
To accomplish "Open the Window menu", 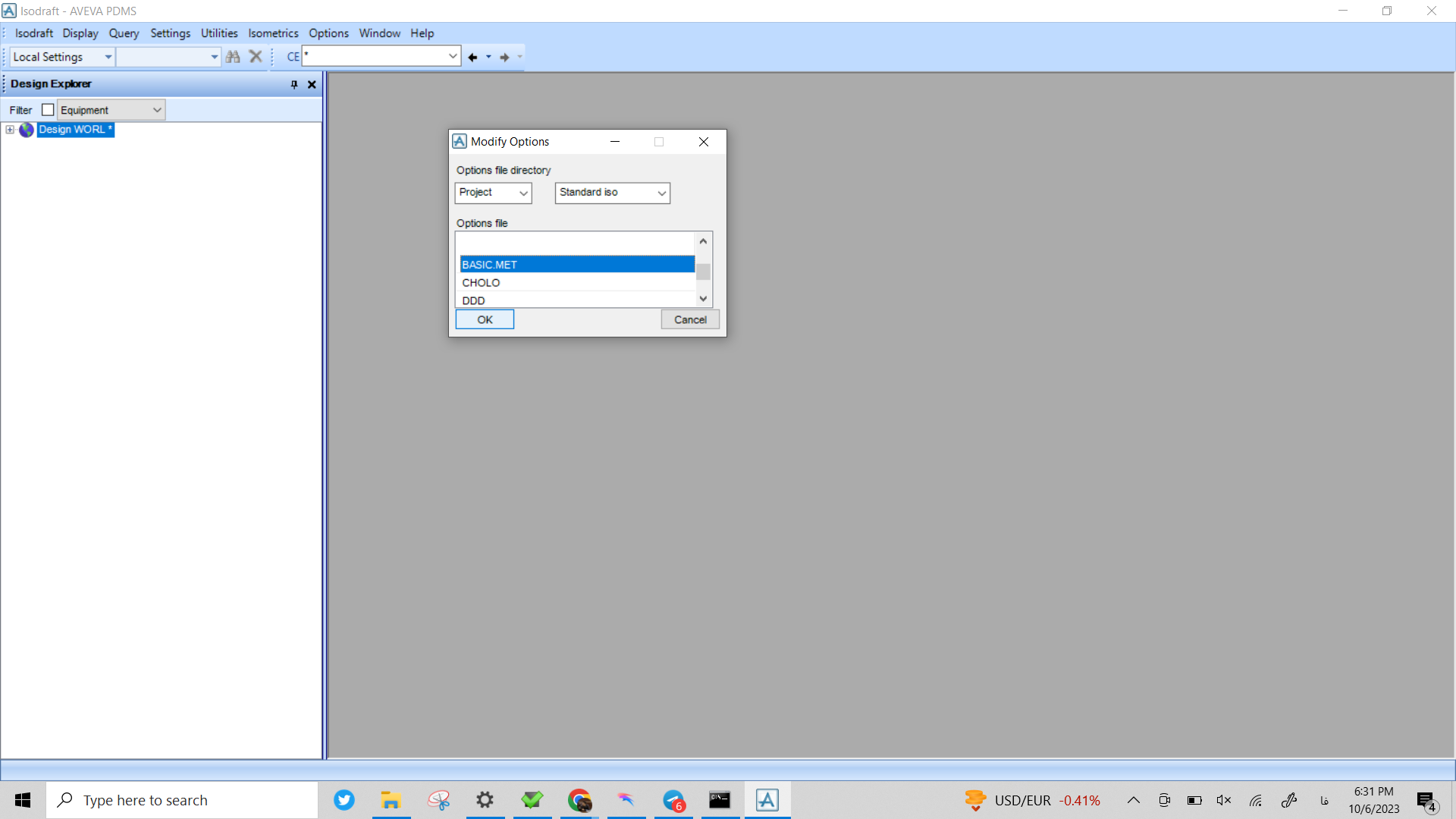I will coord(379,33).
